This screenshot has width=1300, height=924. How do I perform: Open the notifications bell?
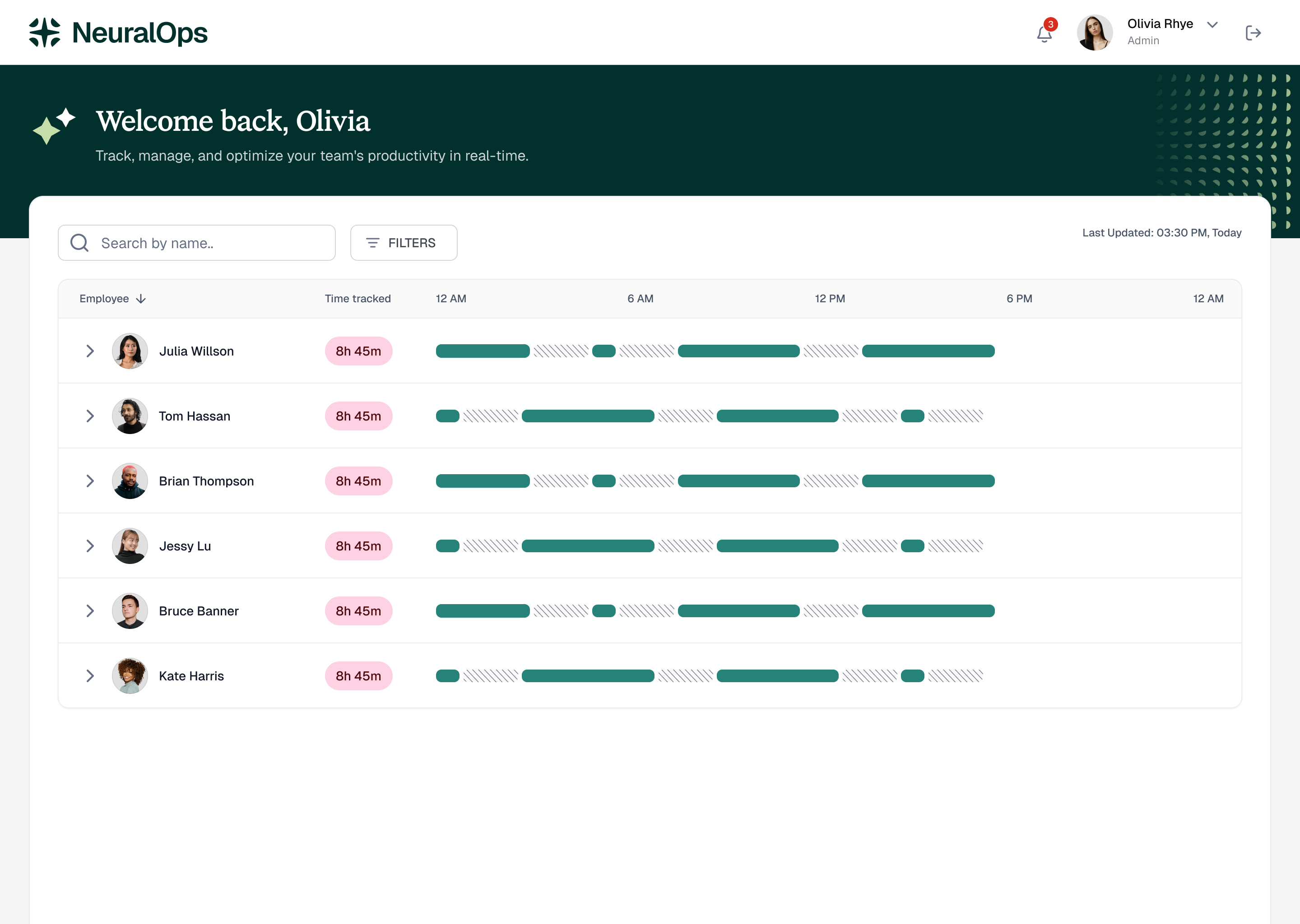[x=1044, y=33]
